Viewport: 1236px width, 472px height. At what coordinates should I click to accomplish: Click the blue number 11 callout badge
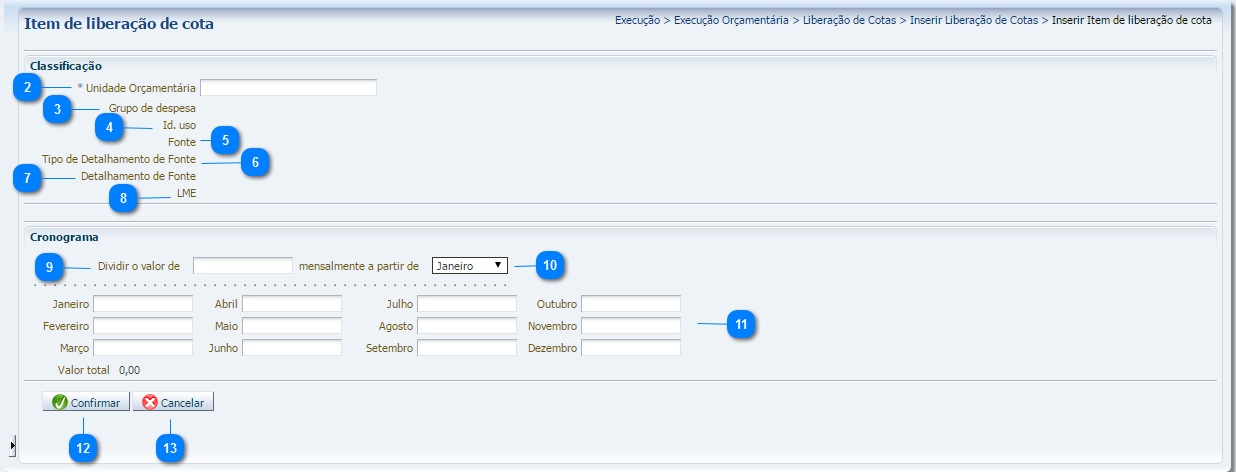740,325
